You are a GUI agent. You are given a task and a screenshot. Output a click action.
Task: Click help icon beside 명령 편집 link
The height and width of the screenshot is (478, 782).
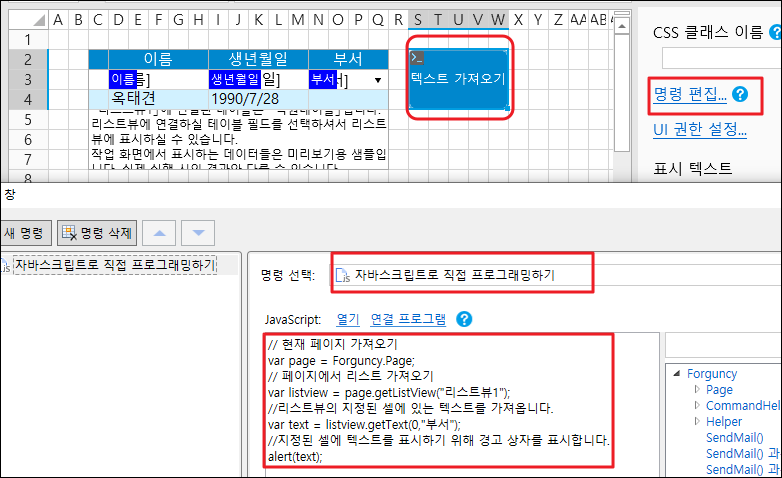pos(740,95)
